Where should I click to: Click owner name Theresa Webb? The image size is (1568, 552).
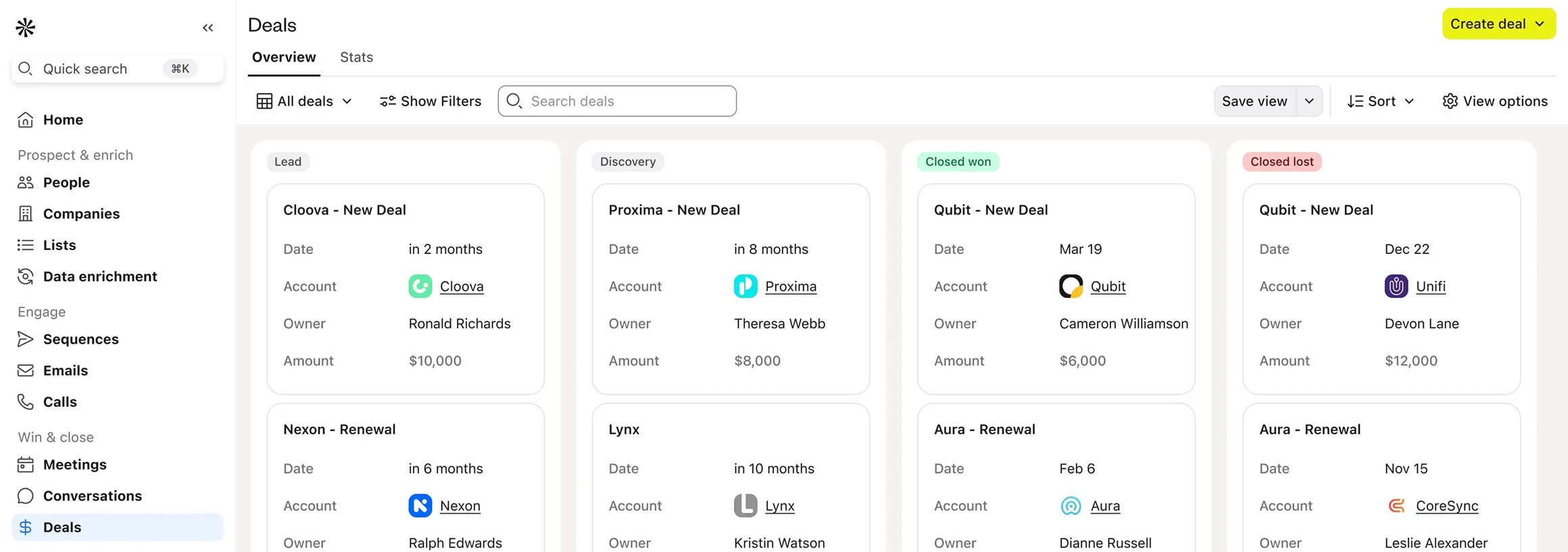pos(780,324)
